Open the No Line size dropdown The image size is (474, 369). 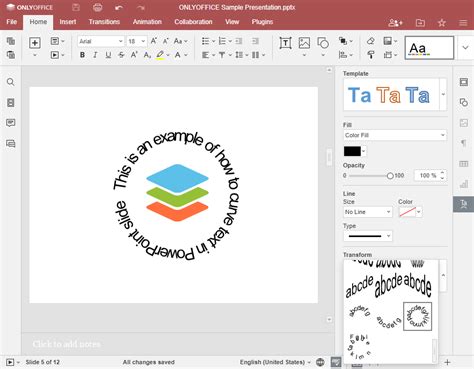[368, 212]
